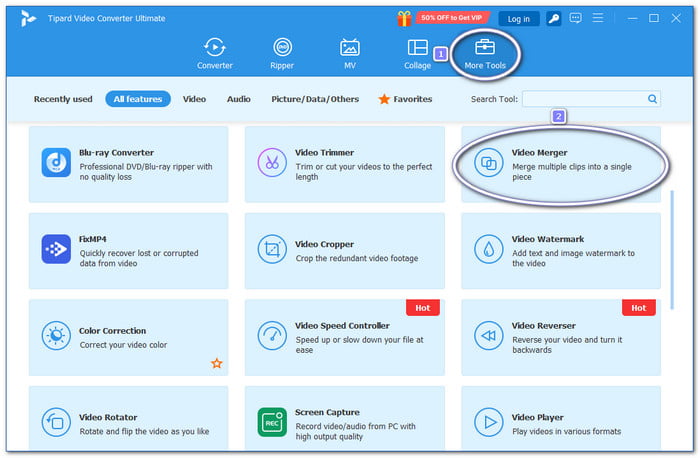
Task: Click the Log in button
Action: [x=518, y=19]
